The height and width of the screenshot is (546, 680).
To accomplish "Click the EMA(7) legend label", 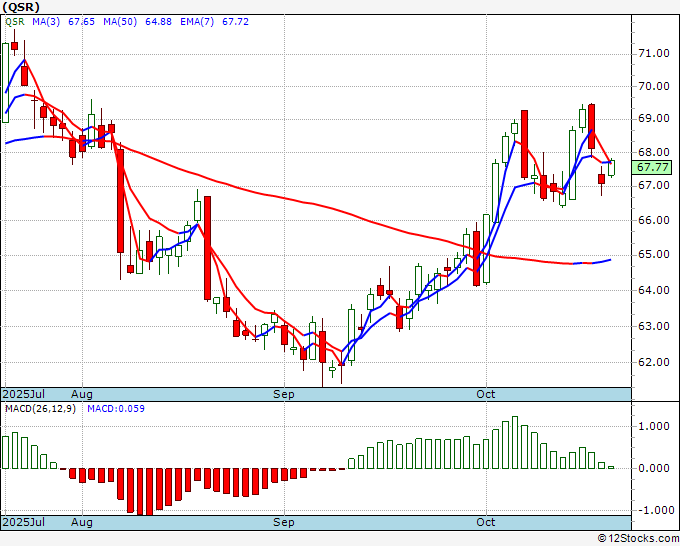I will tap(197, 22).
